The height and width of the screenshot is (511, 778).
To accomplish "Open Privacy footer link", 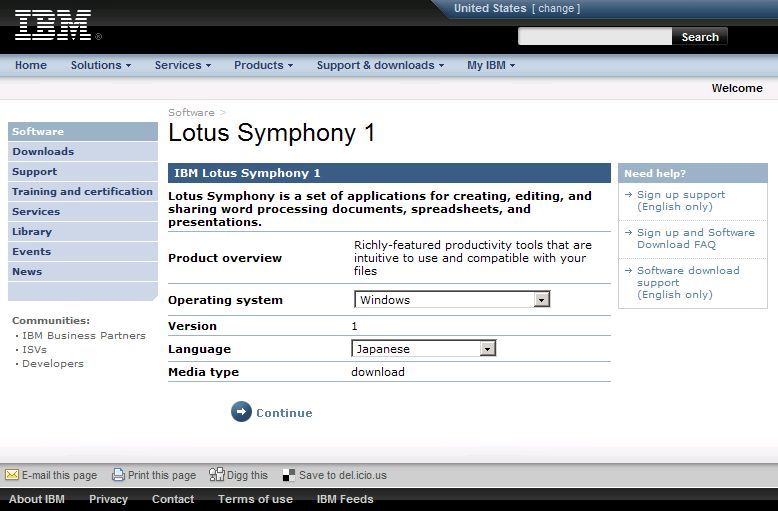I will tap(108, 499).
